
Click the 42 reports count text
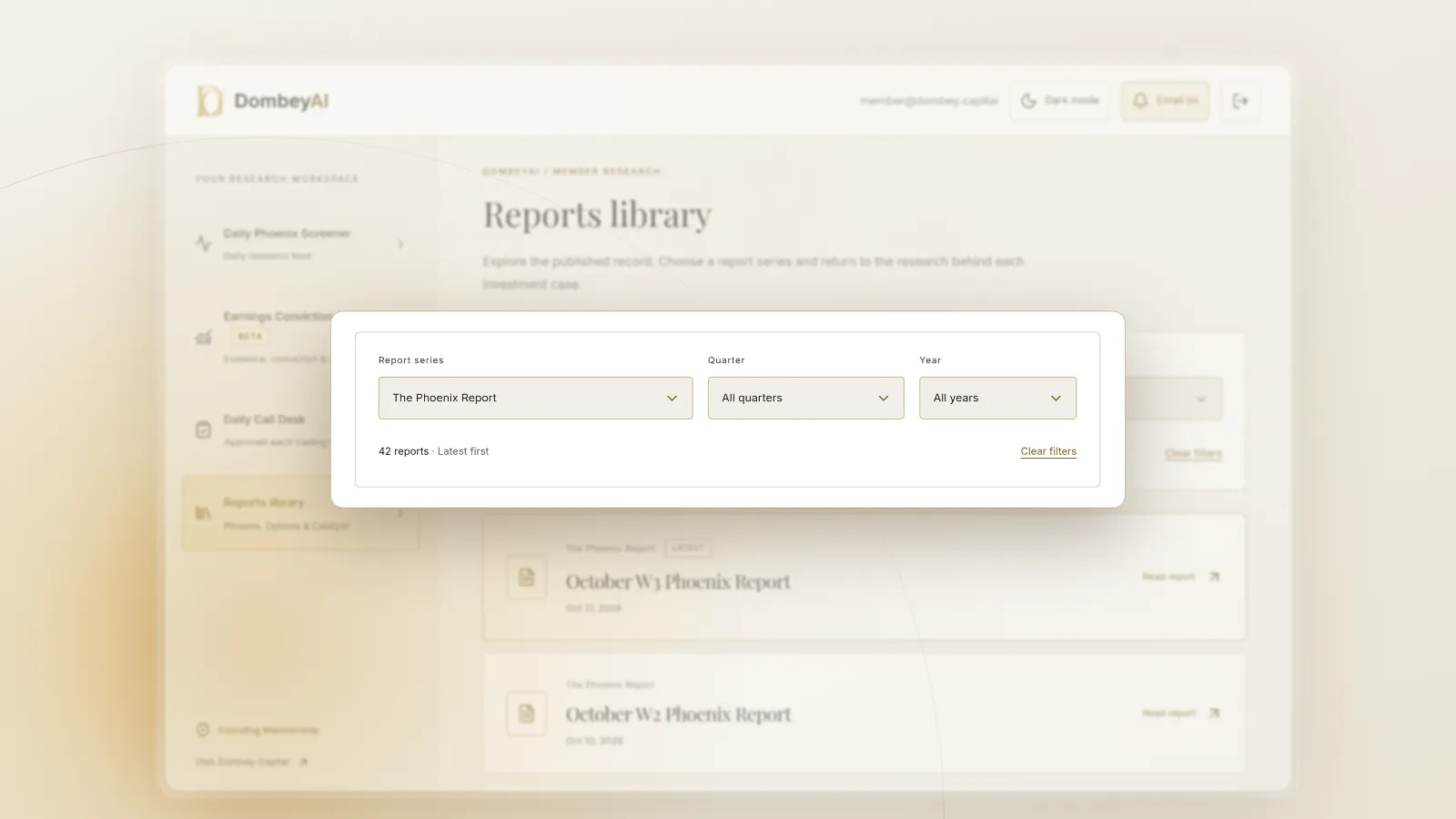point(403,451)
